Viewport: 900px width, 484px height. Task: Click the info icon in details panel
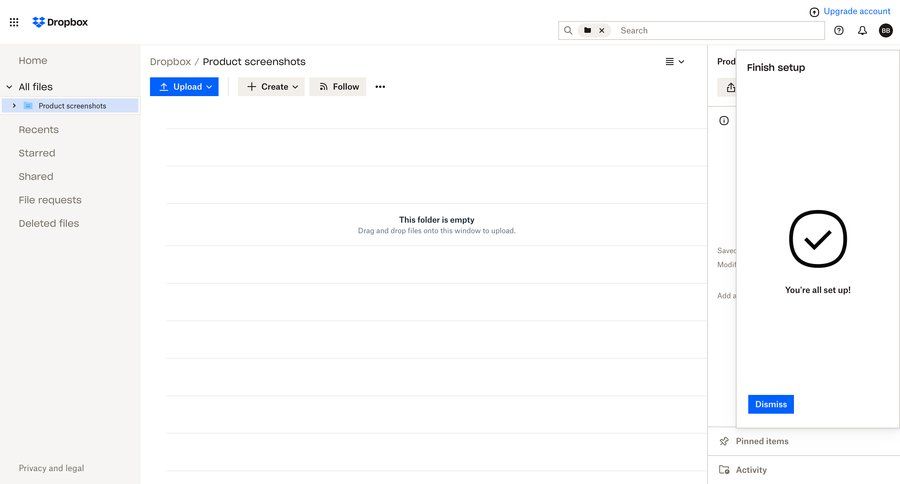pyautogui.click(x=724, y=121)
